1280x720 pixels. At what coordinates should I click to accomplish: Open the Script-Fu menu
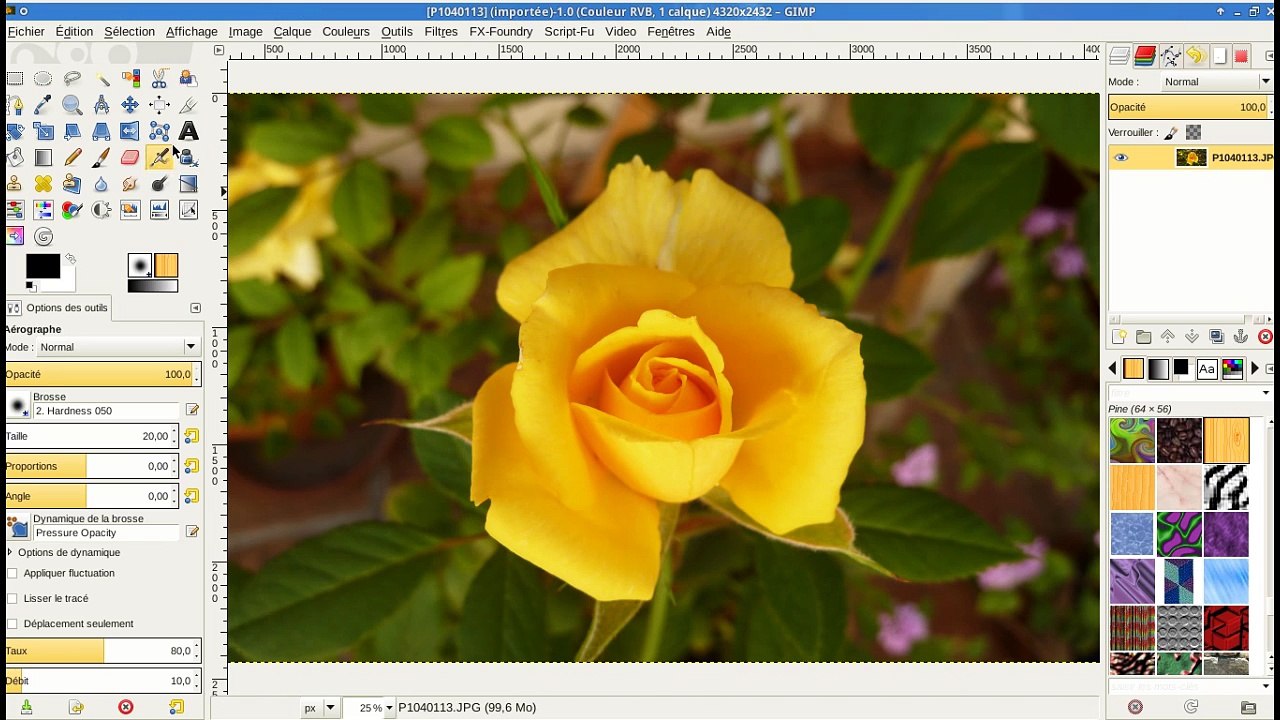tap(569, 32)
